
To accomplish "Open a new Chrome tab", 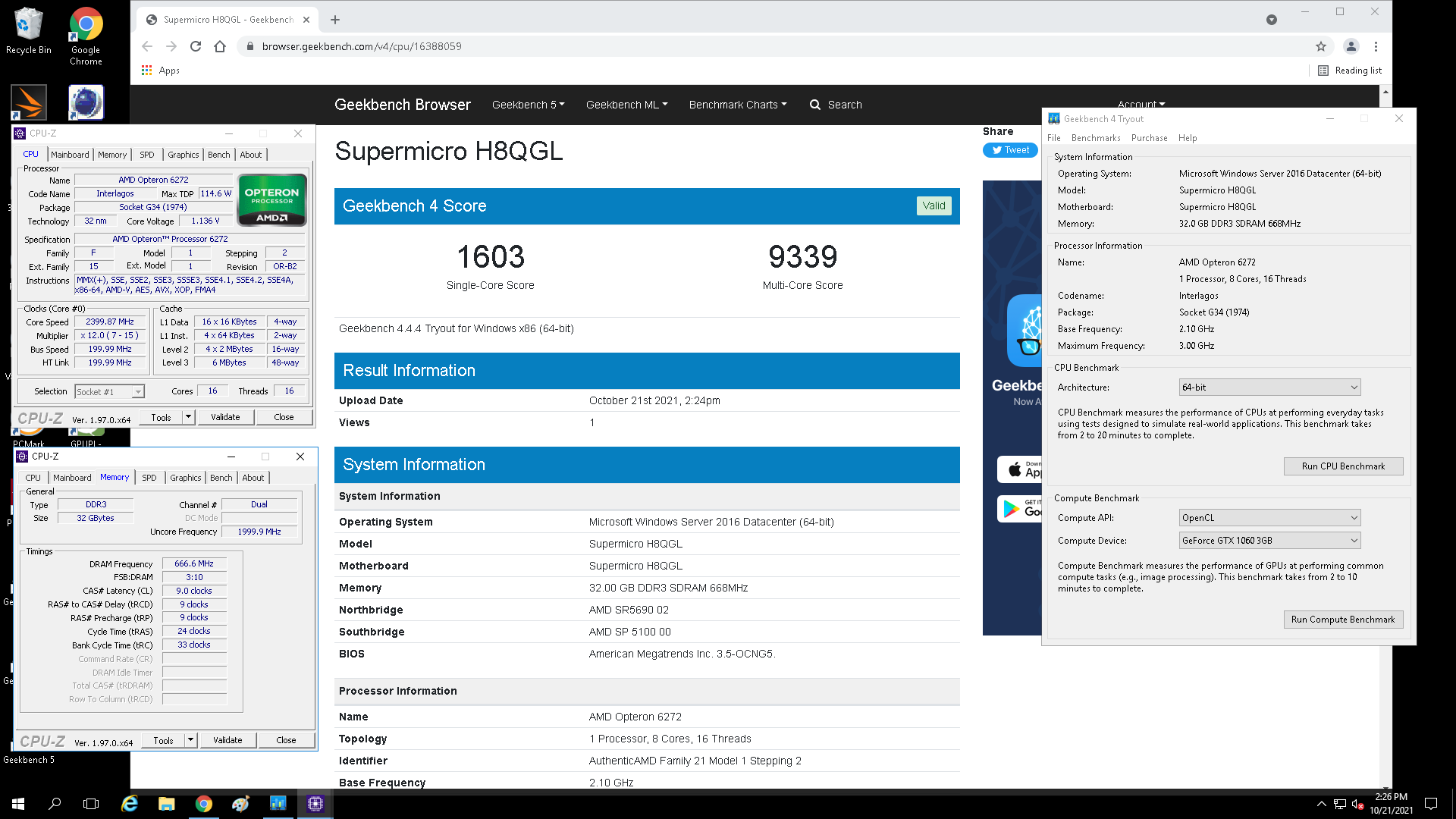I will coord(335,20).
